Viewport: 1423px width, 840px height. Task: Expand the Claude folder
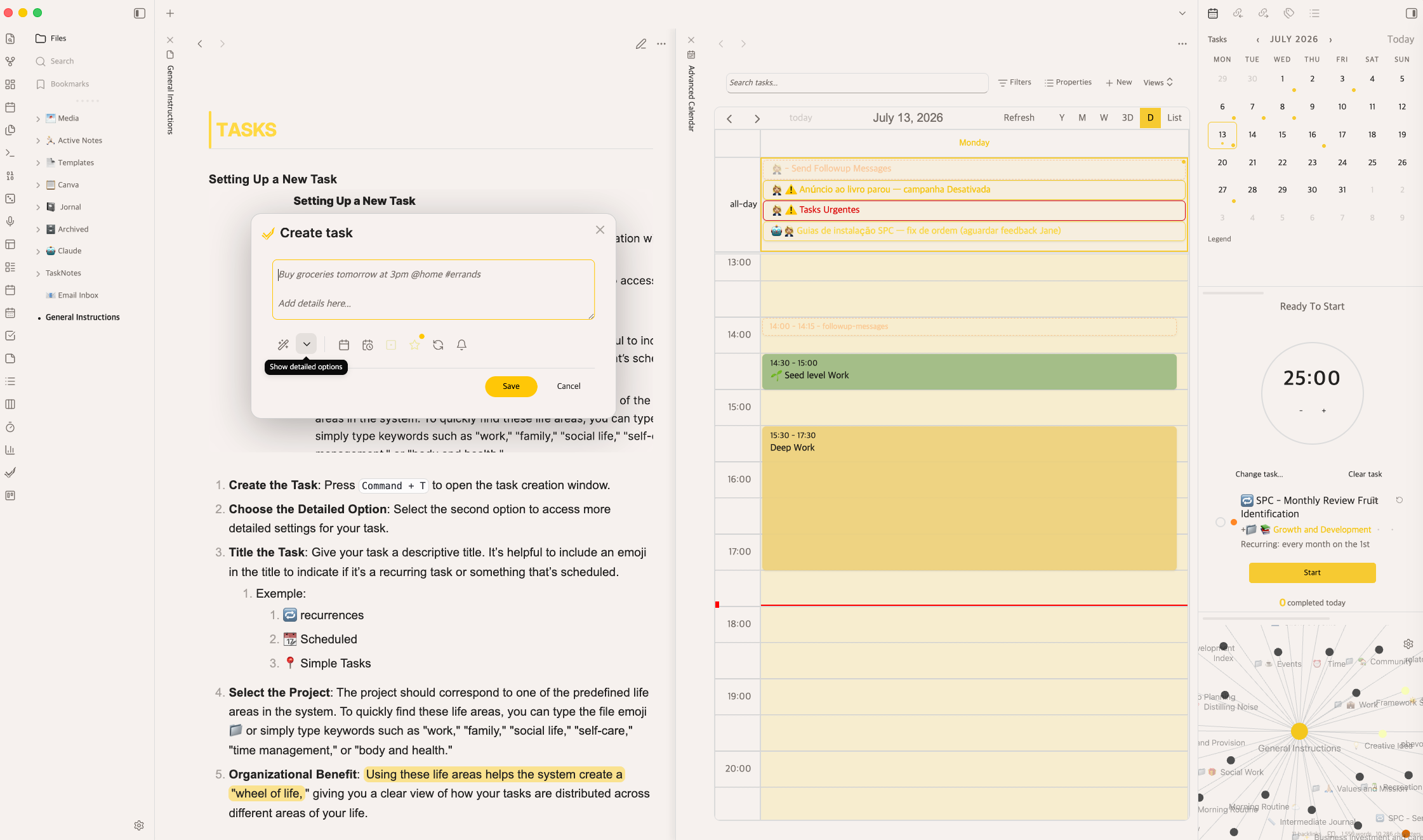tap(38, 251)
